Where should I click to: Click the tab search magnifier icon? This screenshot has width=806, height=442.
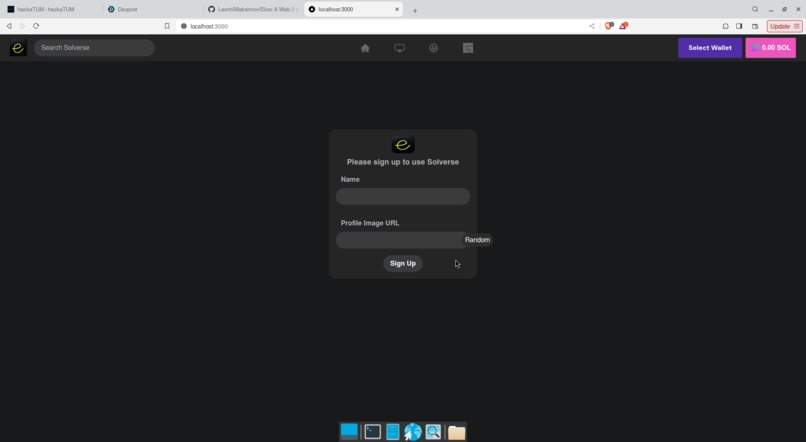(x=755, y=9)
